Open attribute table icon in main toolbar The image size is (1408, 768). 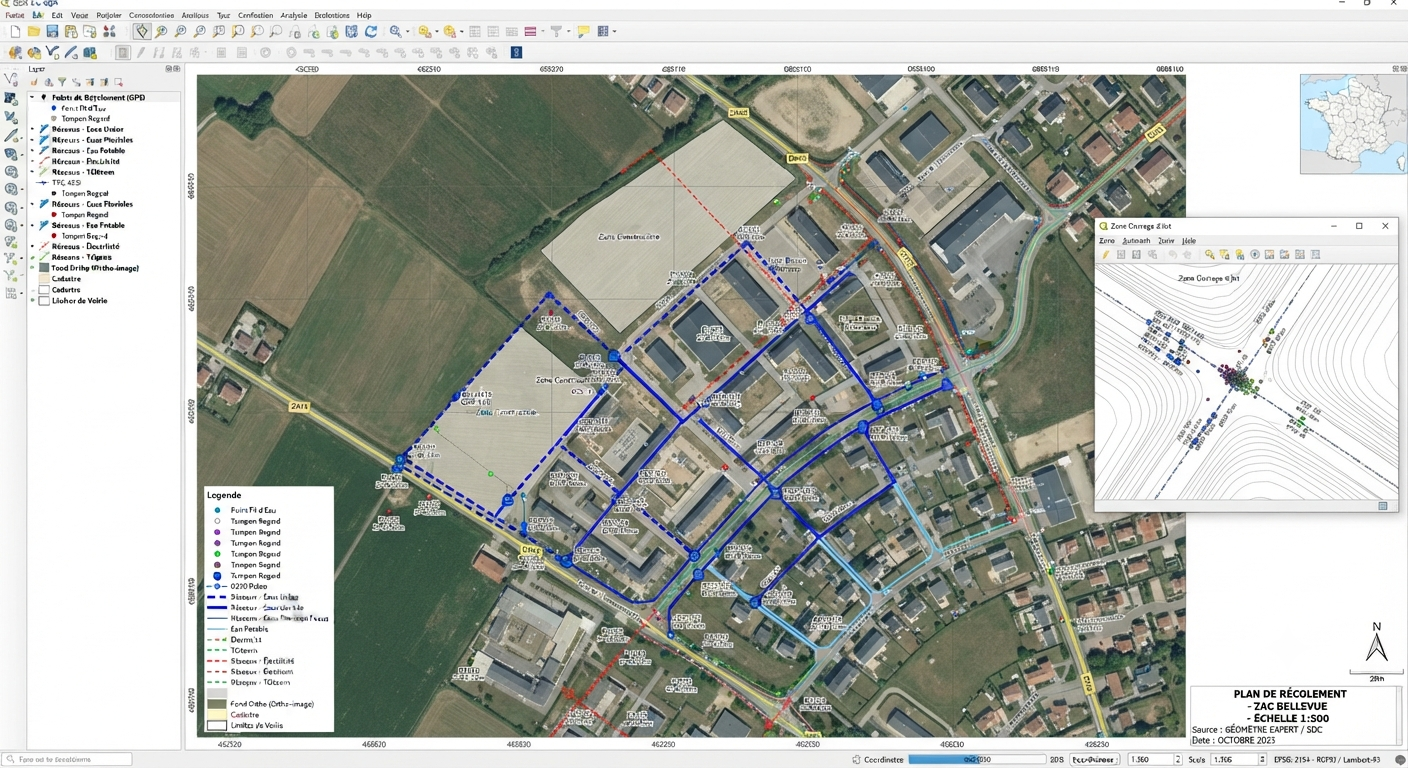coord(475,32)
